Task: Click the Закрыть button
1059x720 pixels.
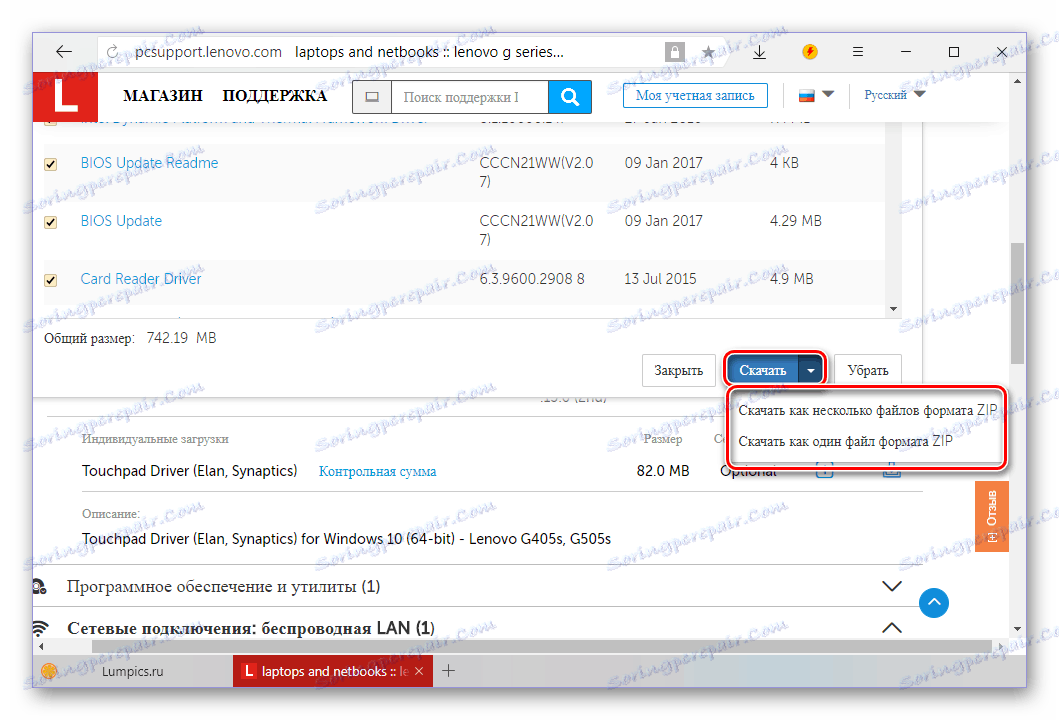Action: [x=679, y=370]
